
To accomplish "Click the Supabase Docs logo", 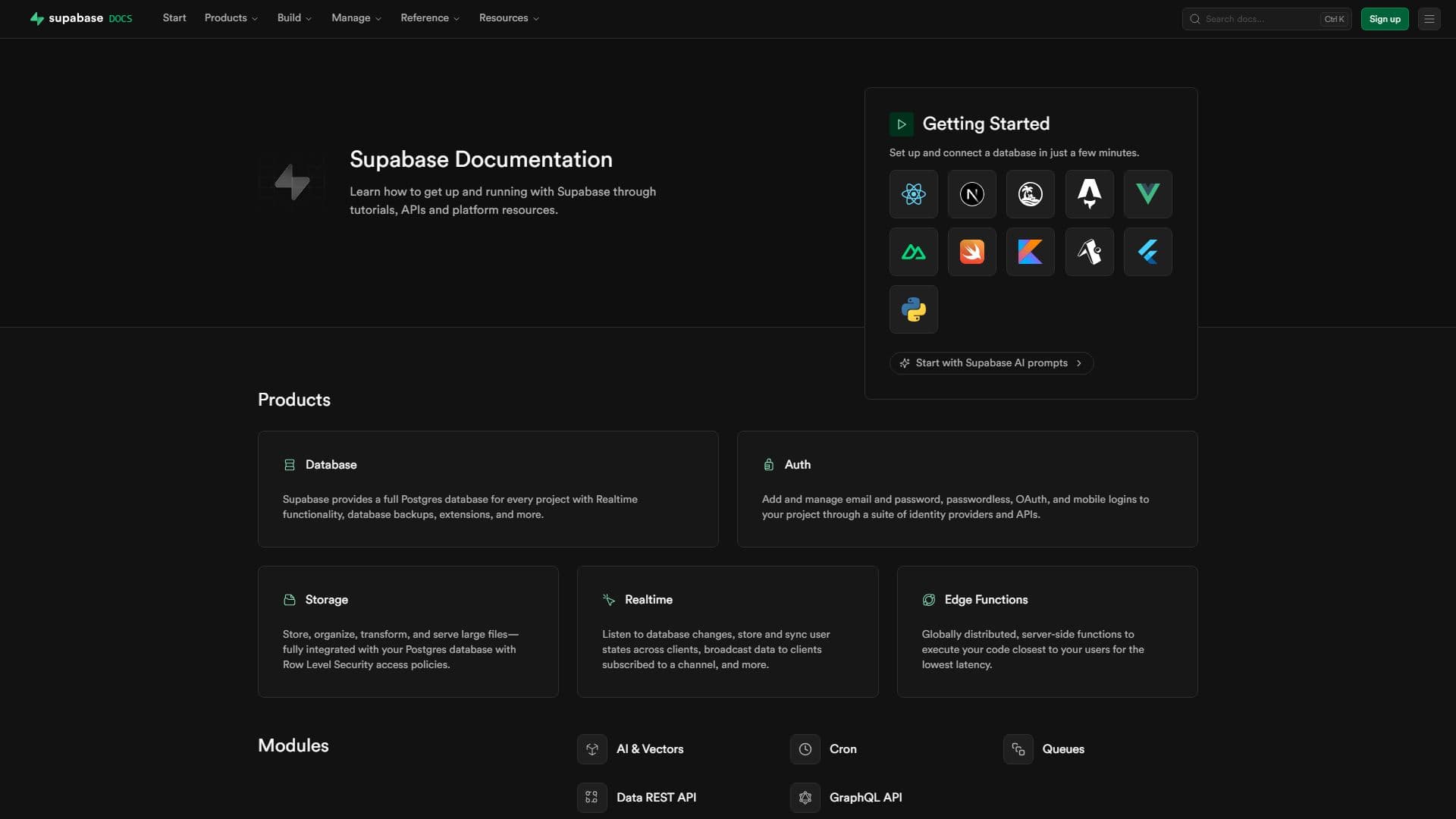I will 81,18.
